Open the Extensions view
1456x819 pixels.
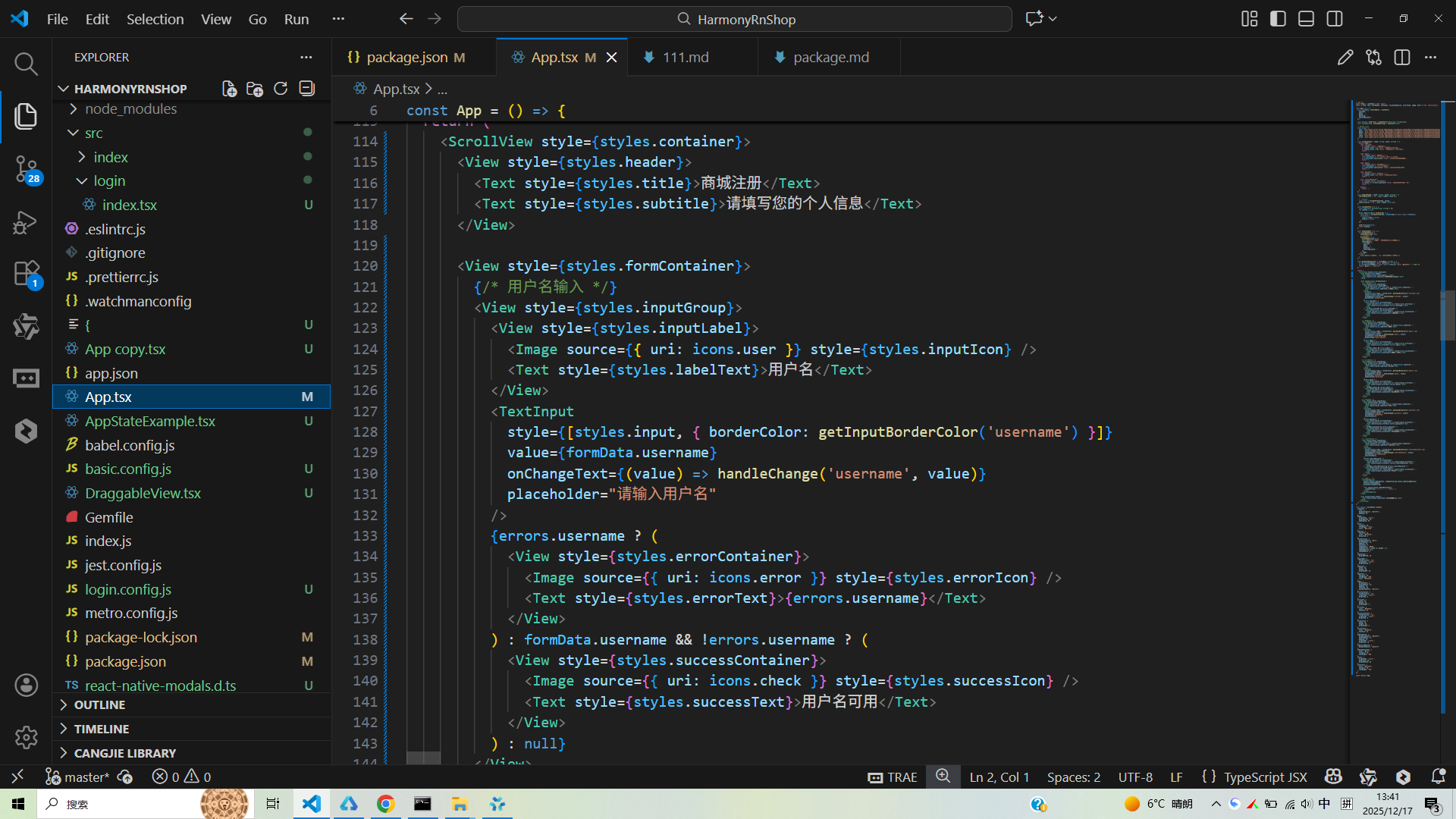(x=26, y=274)
